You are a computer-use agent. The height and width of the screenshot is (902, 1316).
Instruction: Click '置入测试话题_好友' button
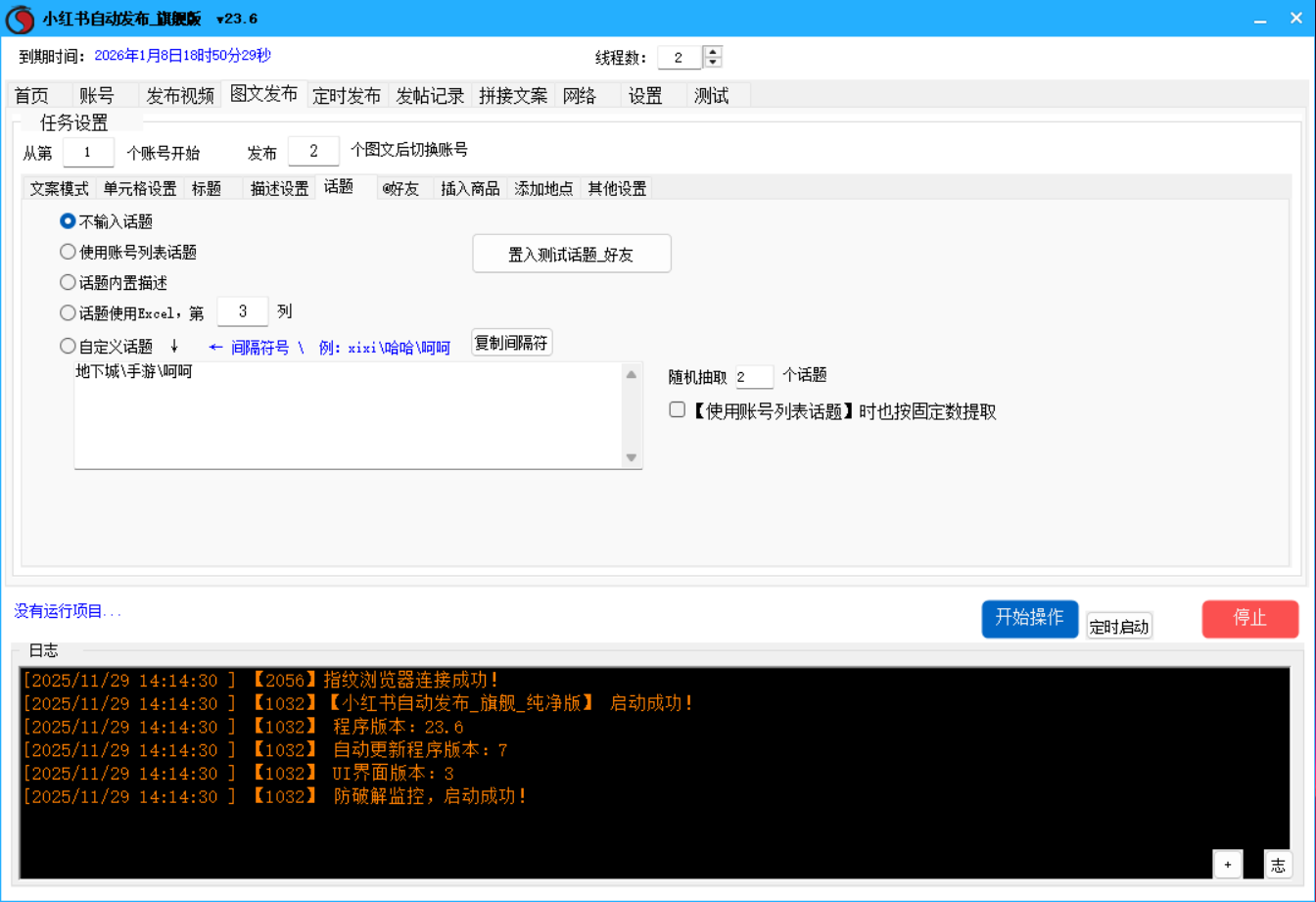[571, 254]
